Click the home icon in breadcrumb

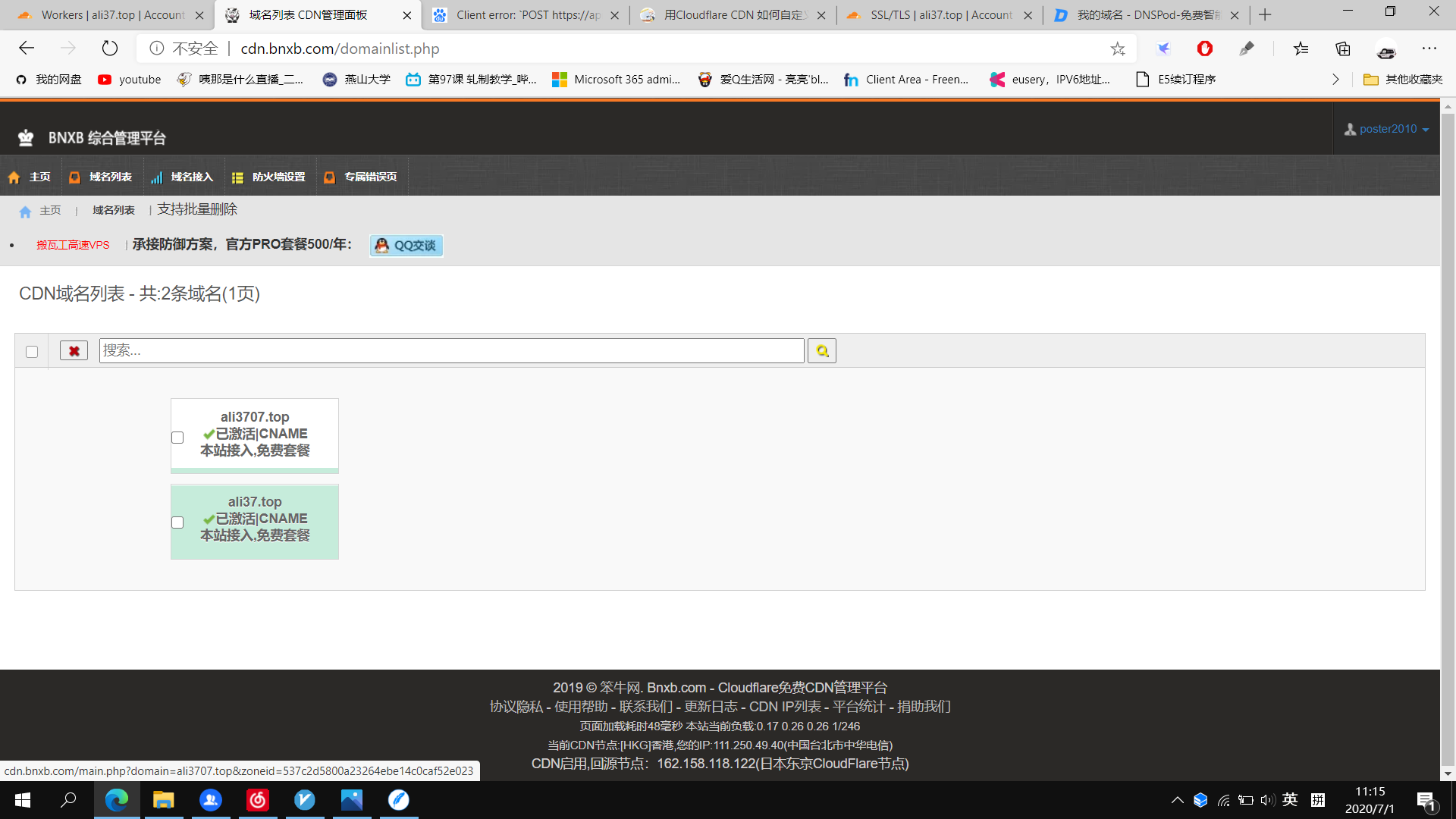[25, 212]
